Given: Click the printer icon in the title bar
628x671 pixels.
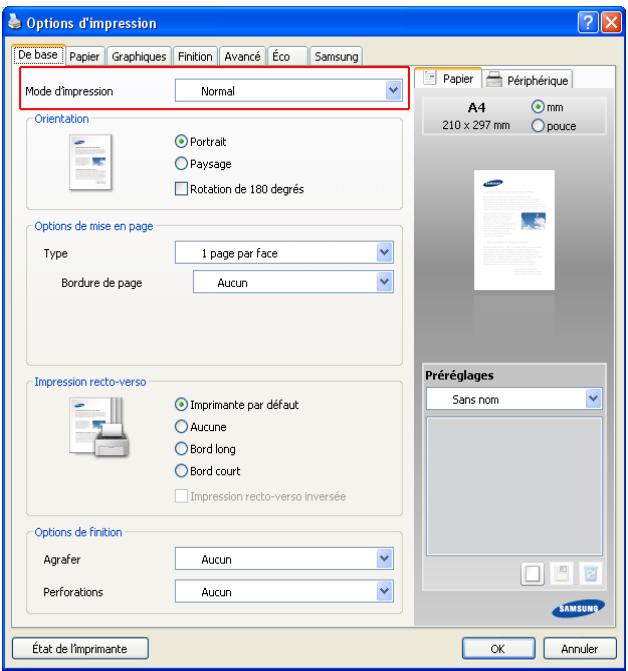Looking at the screenshot, I should [x=15, y=21].
